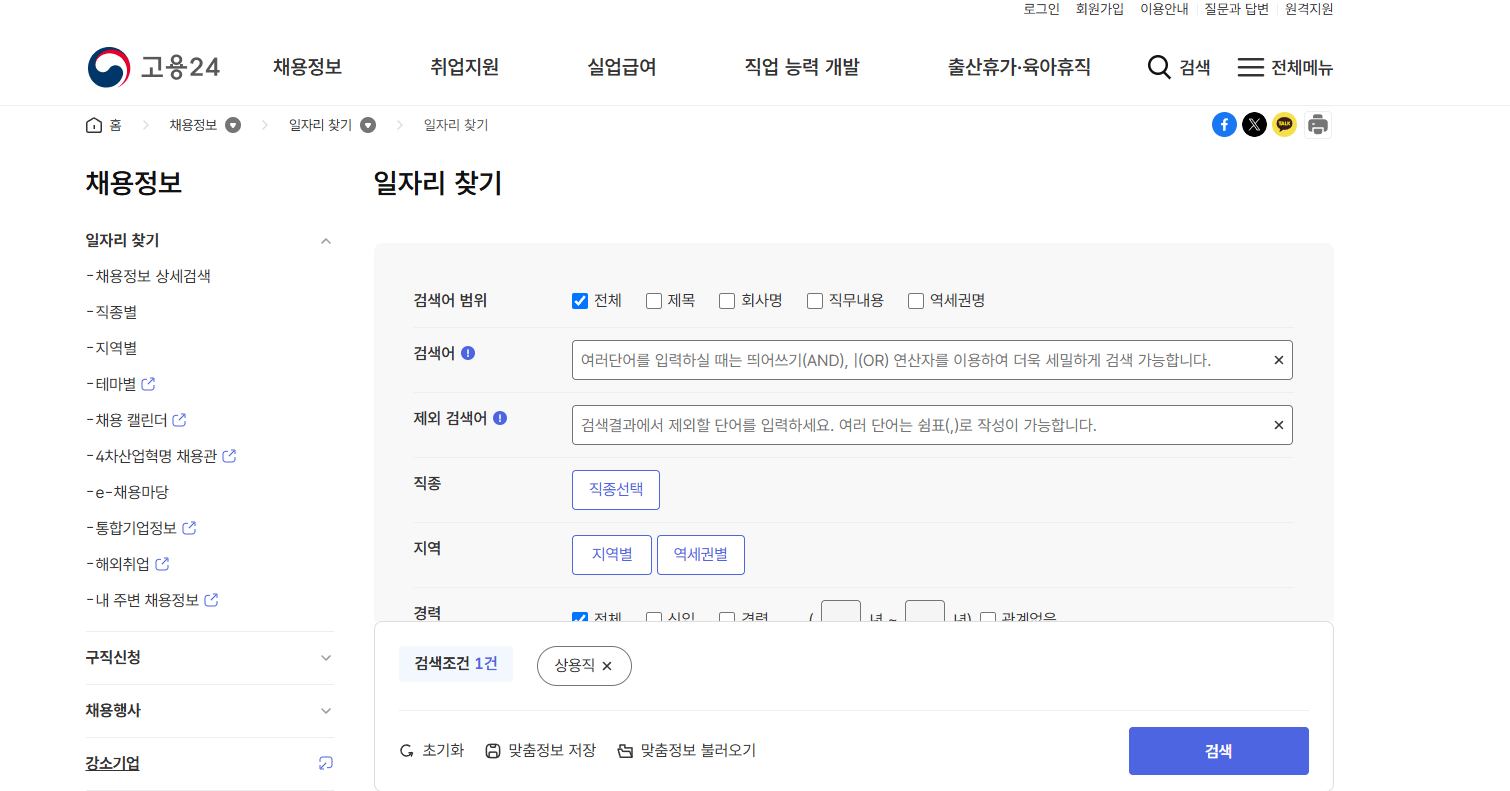Open 전체메뉴 via the hamburger icon
This screenshot has height=791, width=1510.
[x=1251, y=67]
